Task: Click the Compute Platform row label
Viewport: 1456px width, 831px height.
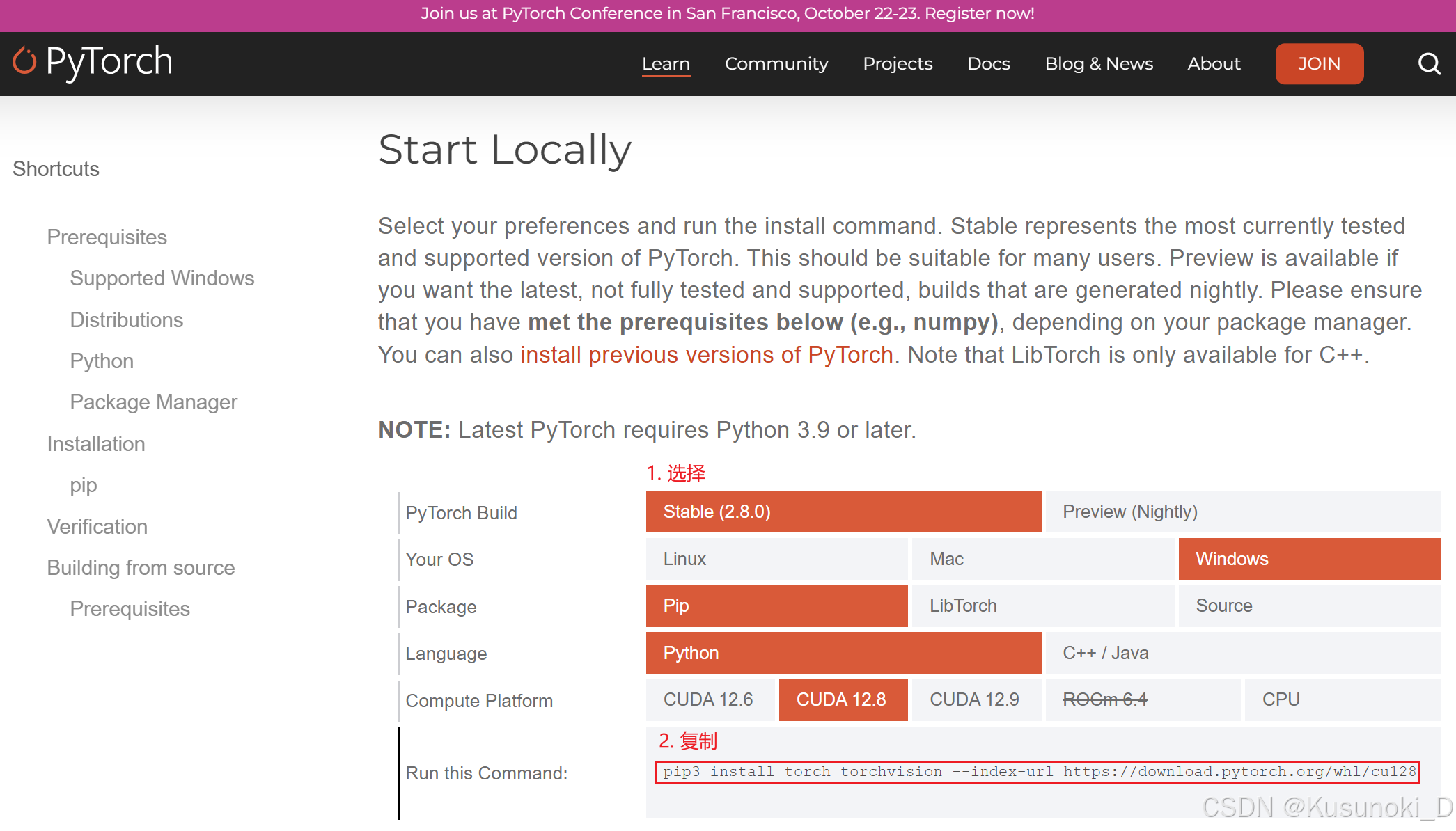Action: pyautogui.click(x=479, y=701)
